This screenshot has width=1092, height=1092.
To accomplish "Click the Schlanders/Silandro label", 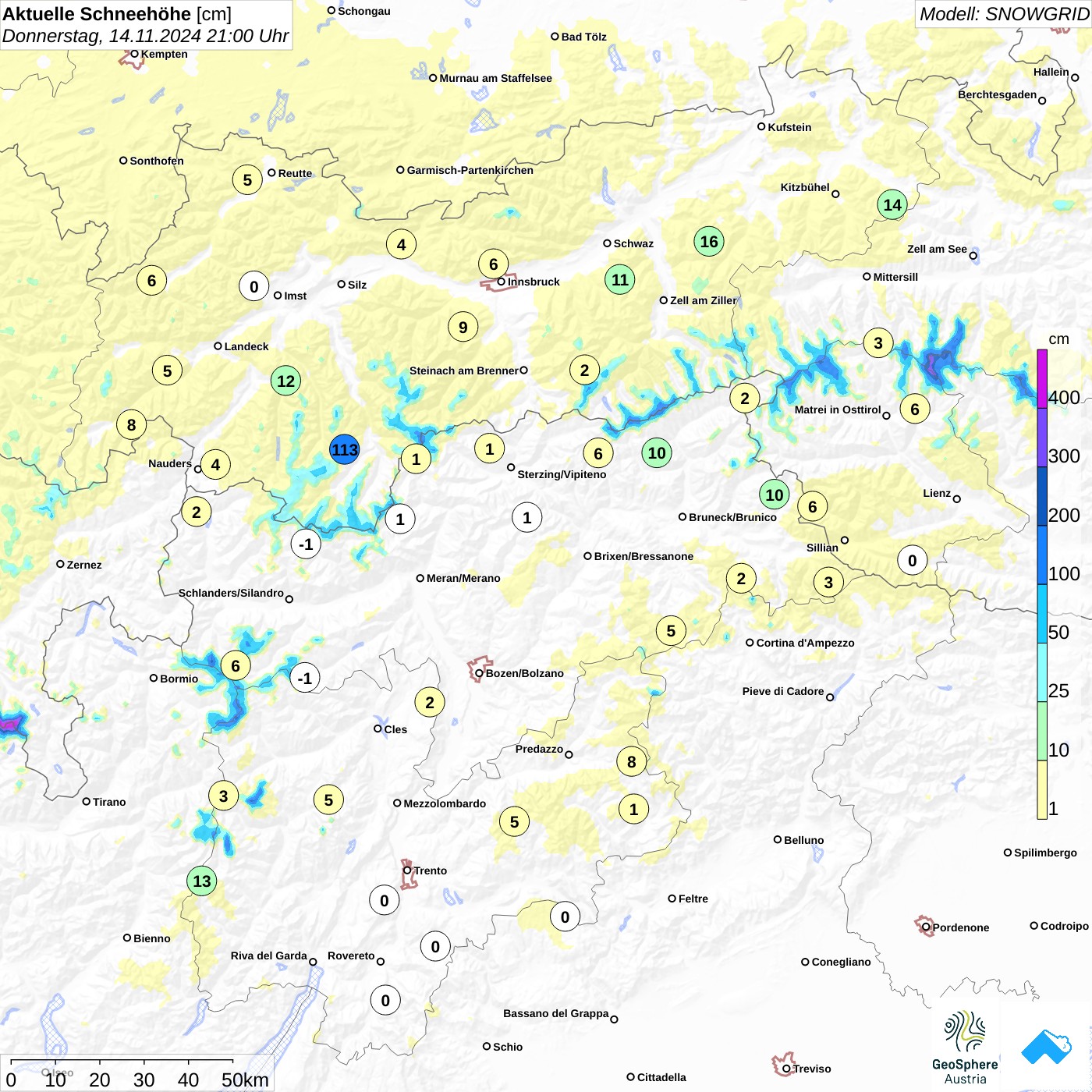I will click(231, 593).
